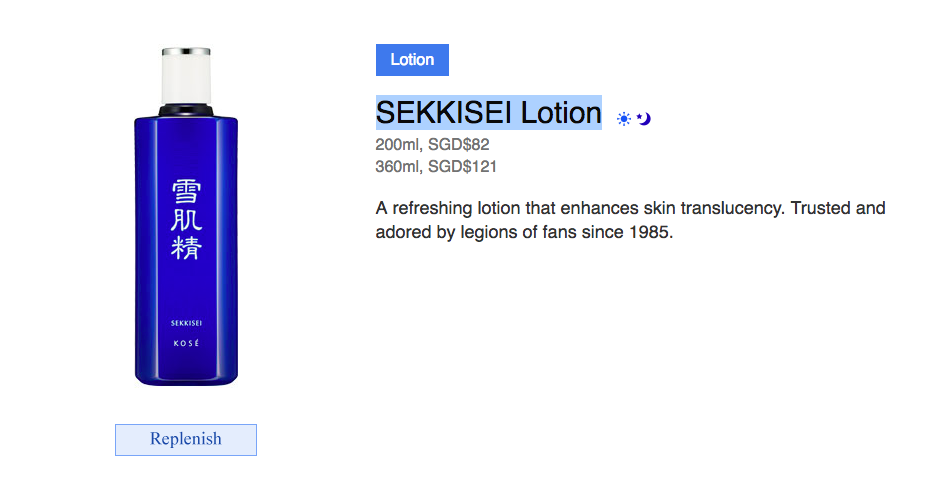This screenshot has width=927, height=495.
Task: Click the black collar below the cap
Action: point(186,107)
